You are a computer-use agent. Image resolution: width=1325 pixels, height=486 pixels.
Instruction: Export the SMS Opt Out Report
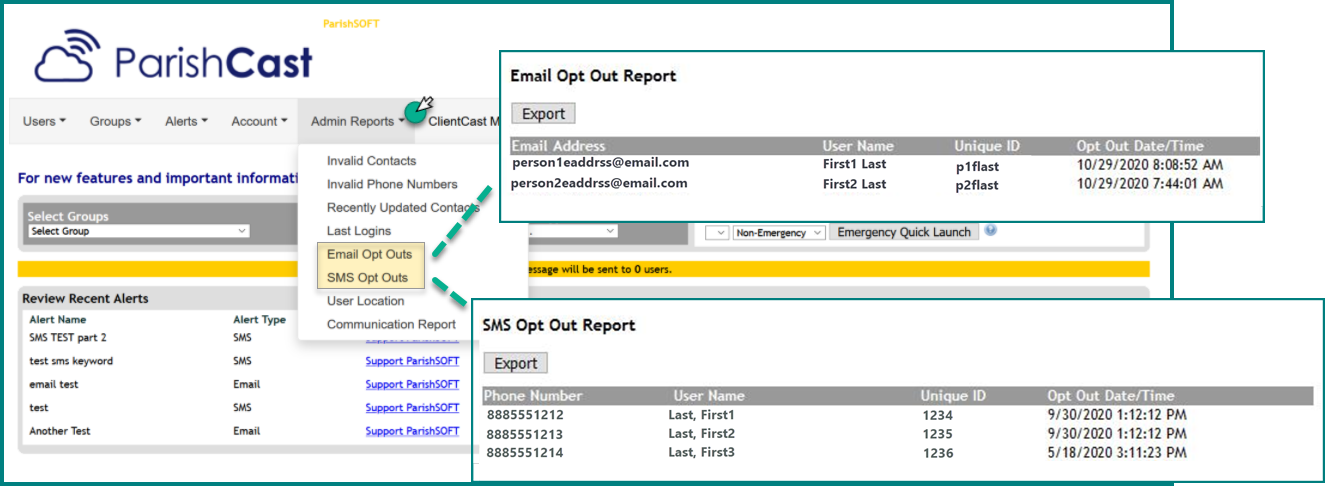tap(515, 364)
